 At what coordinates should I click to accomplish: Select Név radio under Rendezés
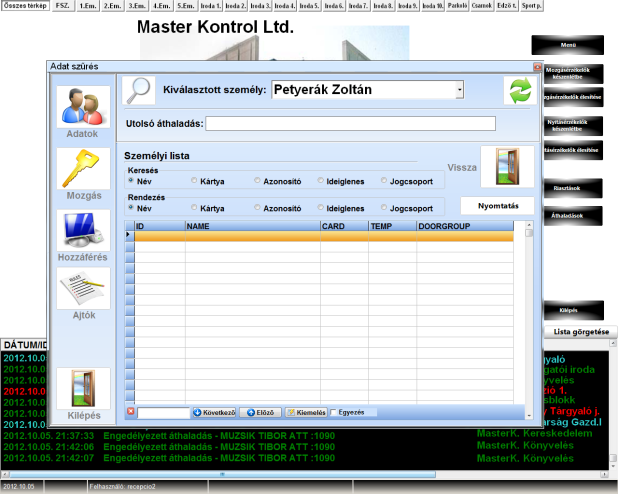click(x=131, y=207)
